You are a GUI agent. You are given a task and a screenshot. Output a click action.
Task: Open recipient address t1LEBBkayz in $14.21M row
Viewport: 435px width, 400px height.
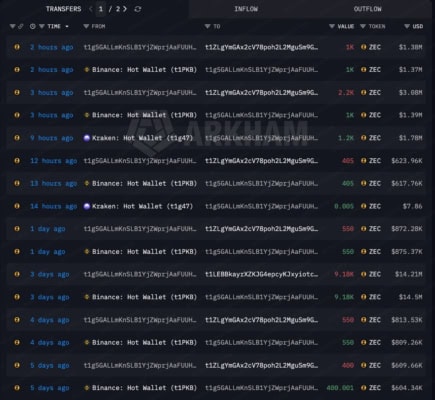261,274
